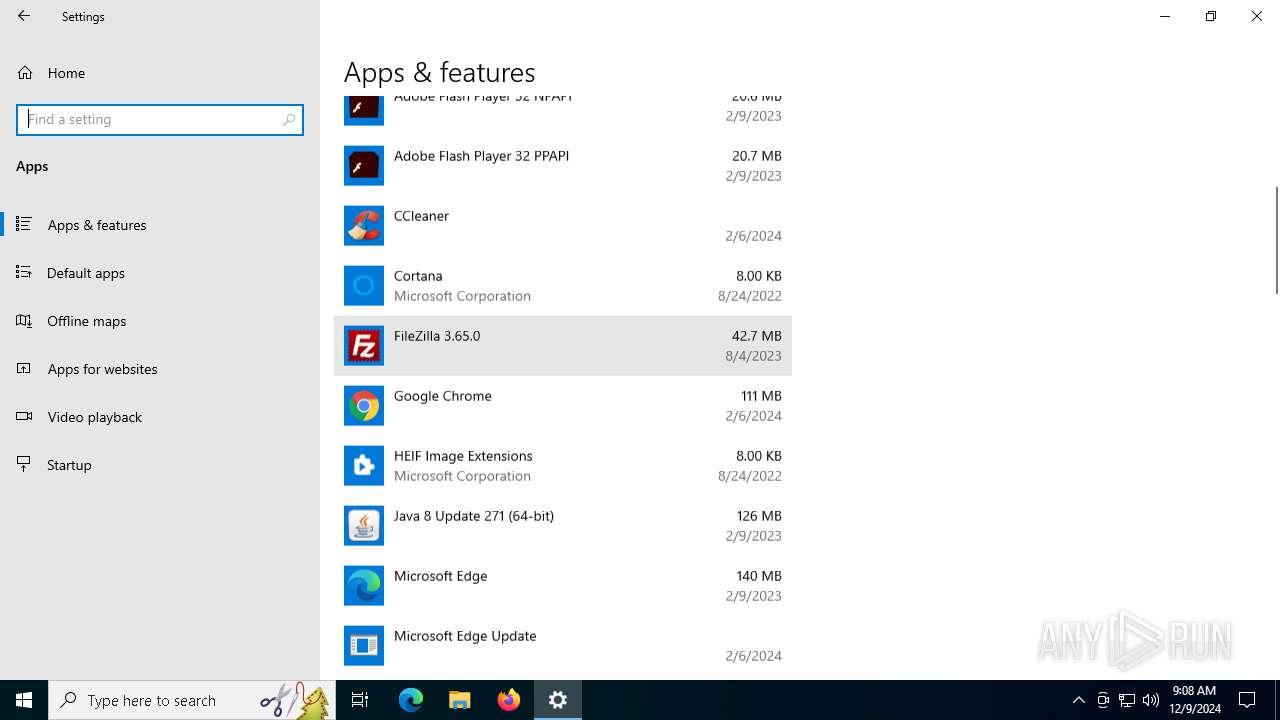Click the Video playback sidebar icon
This screenshot has width=1280, height=720.
coord(24,417)
